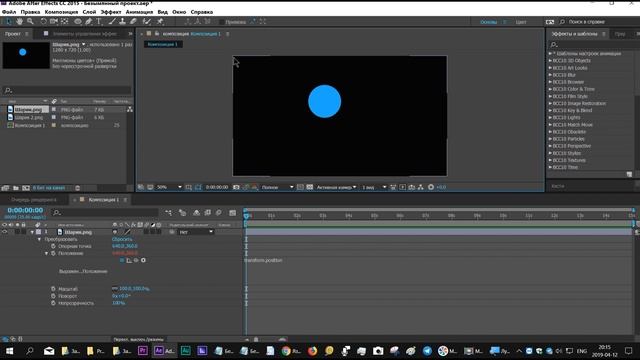The image size is (640, 360).
Task: Select the Eraser tool
Action: click(x=133, y=21)
